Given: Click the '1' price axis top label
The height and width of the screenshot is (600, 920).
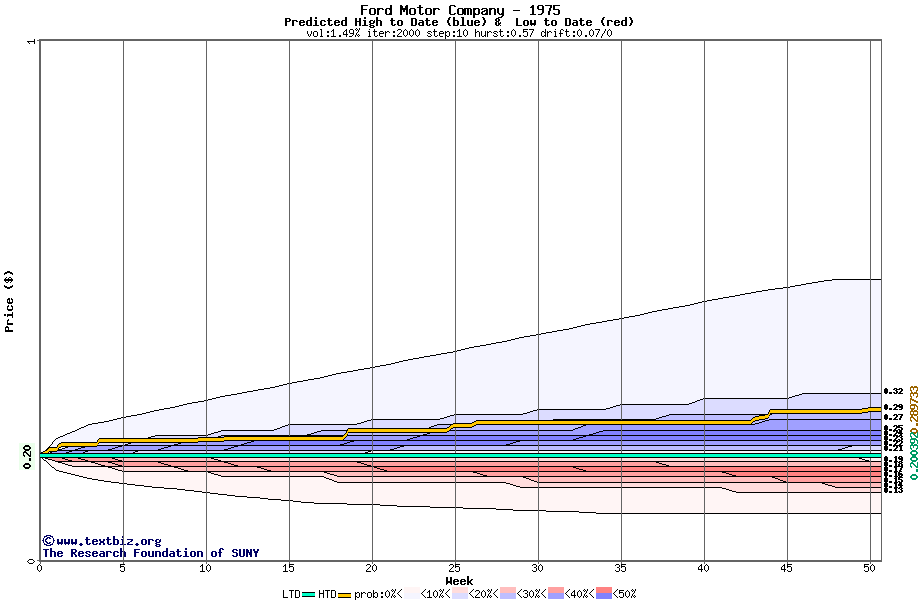Looking at the screenshot, I should click(x=31, y=41).
